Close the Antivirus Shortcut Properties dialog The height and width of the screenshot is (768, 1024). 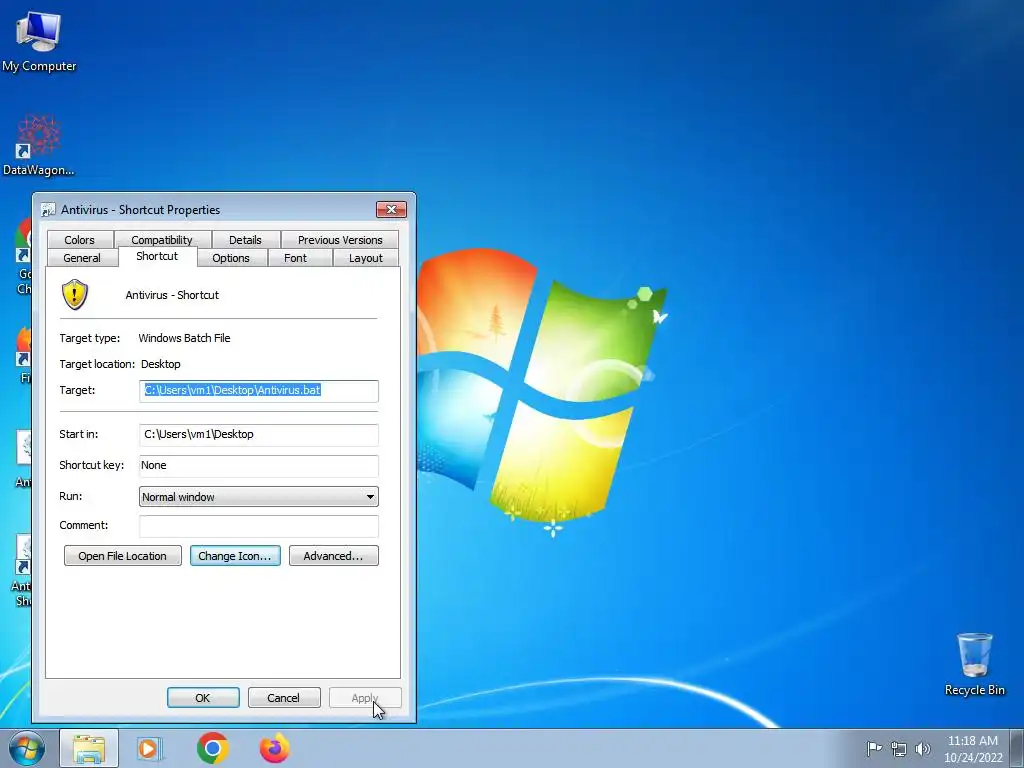391,209
